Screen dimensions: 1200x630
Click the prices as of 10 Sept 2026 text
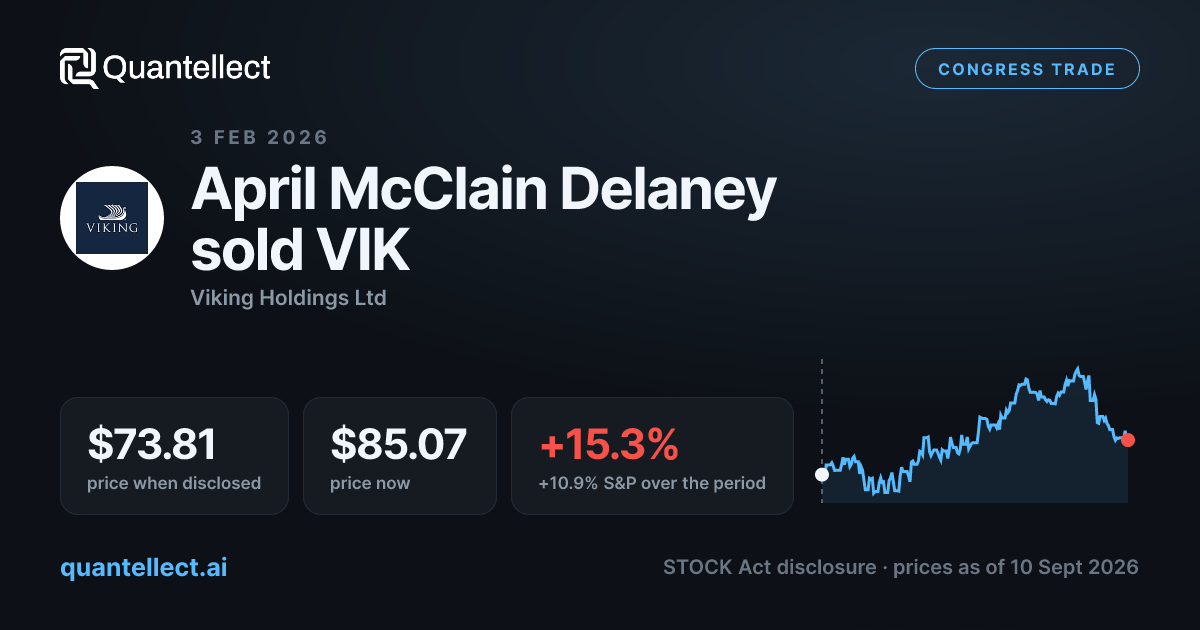point(1015,567)
